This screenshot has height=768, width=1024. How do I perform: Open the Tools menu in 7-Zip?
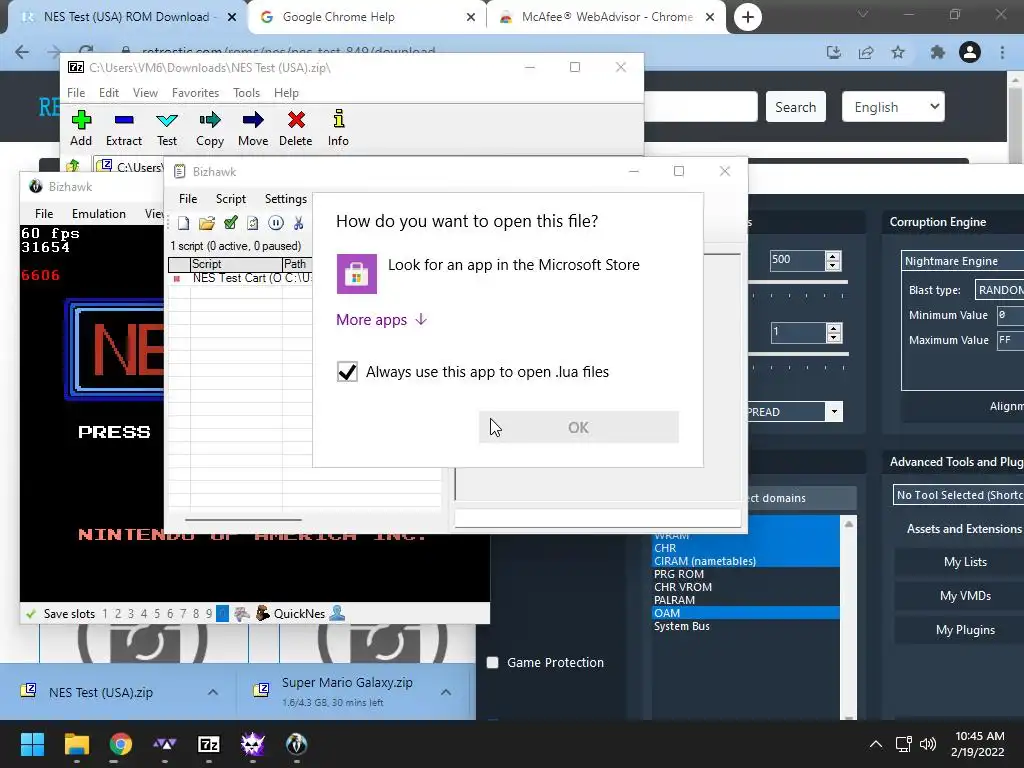pos(246,93)
